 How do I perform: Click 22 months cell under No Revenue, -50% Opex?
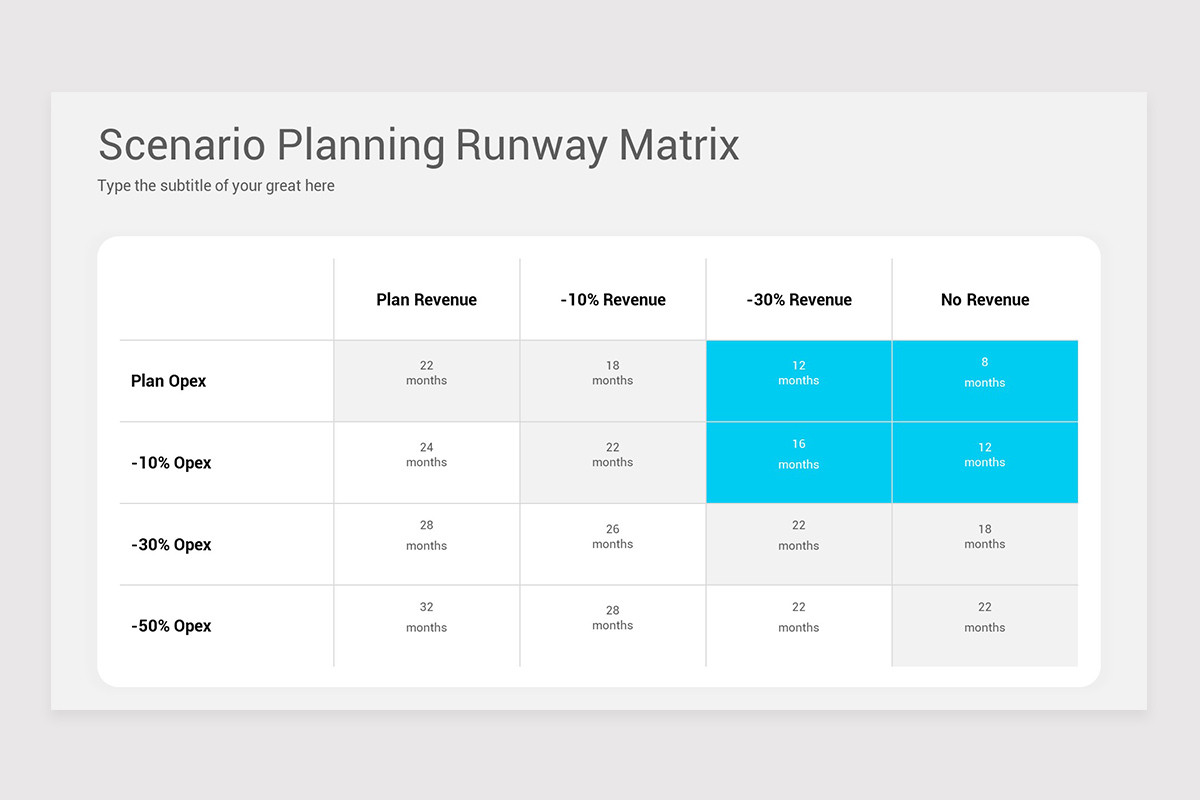click(x=985, y=626)
